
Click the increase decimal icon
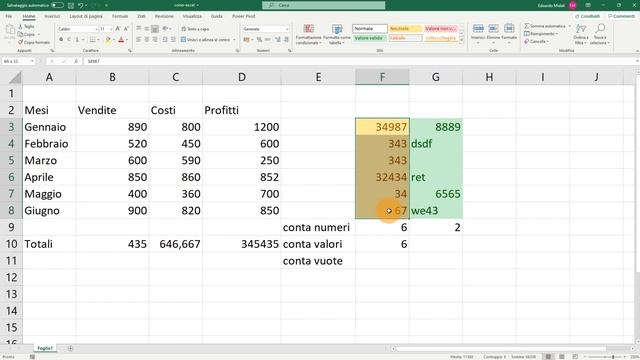(x=277, y=40)
